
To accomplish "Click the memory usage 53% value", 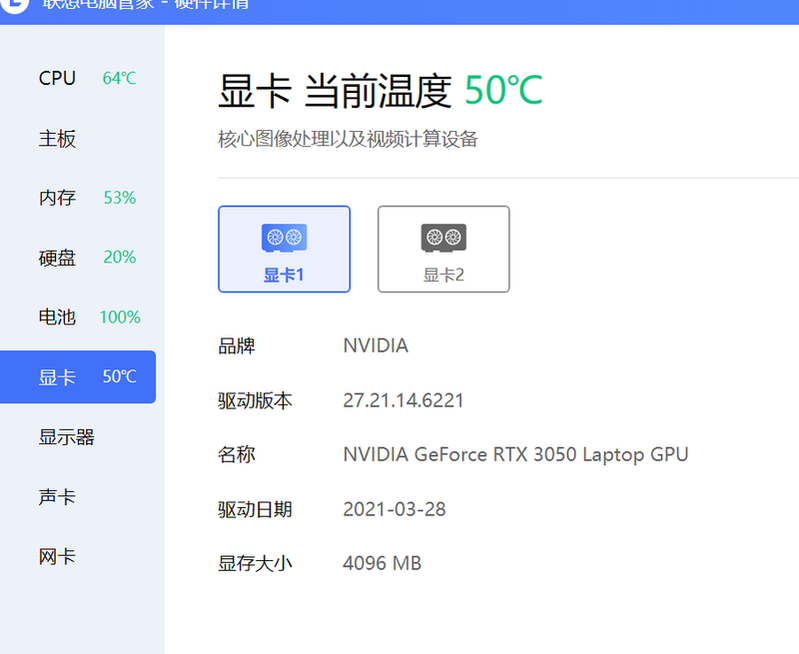I will tap(120, 198).
